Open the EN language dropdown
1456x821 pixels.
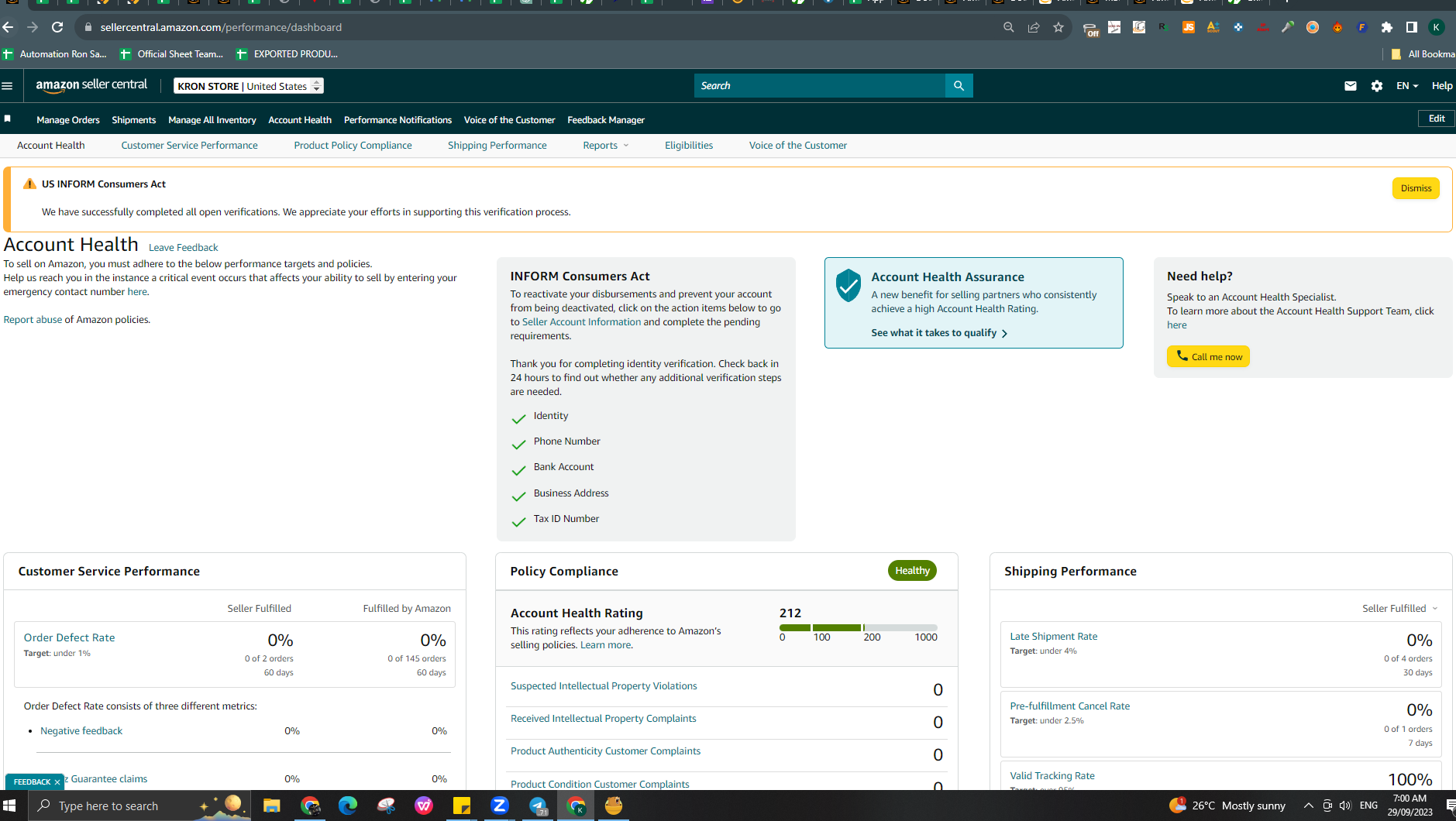pos(1407,86)
